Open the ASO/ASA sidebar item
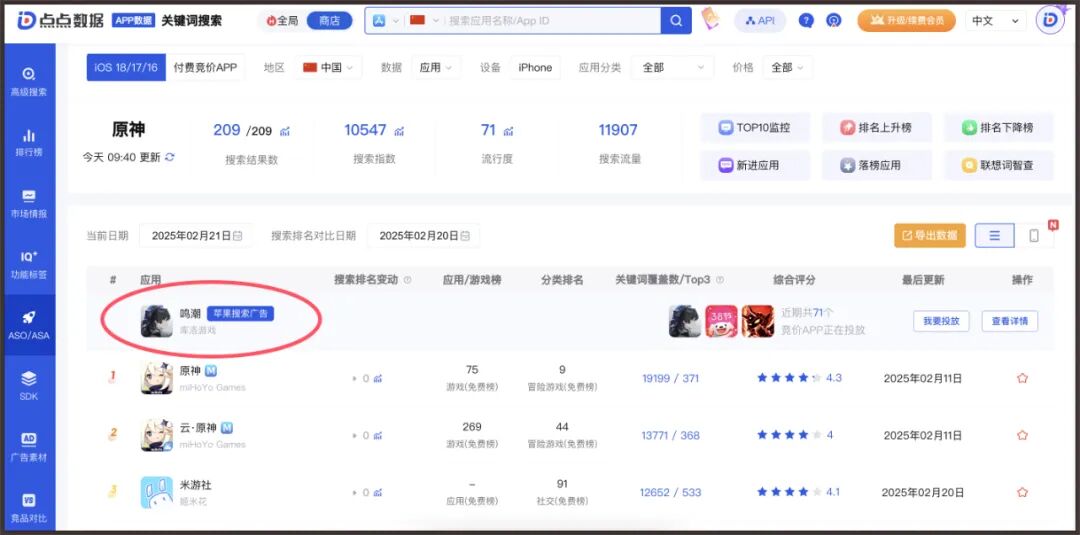 [x=29, y=325]
